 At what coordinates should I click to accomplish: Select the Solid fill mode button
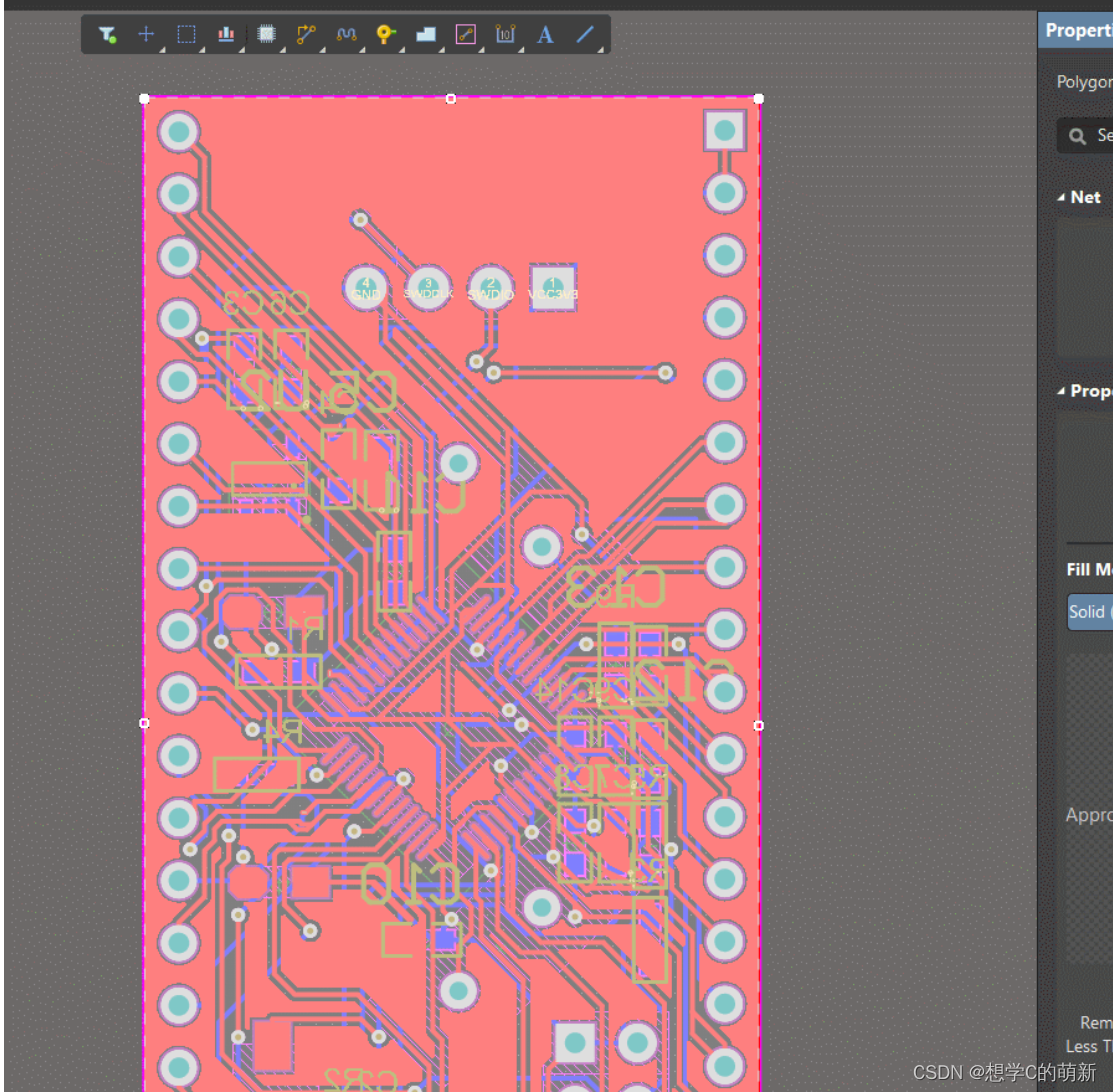(1089, 612)
